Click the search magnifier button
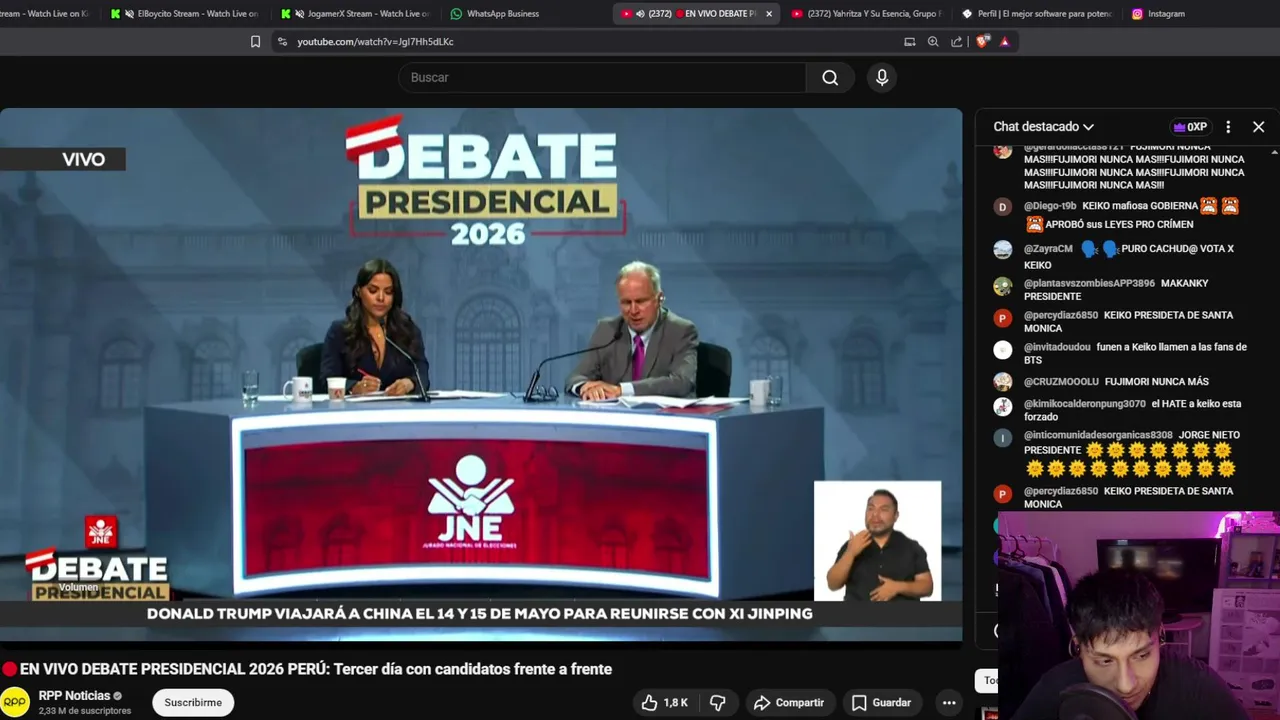 pos(830,77)
